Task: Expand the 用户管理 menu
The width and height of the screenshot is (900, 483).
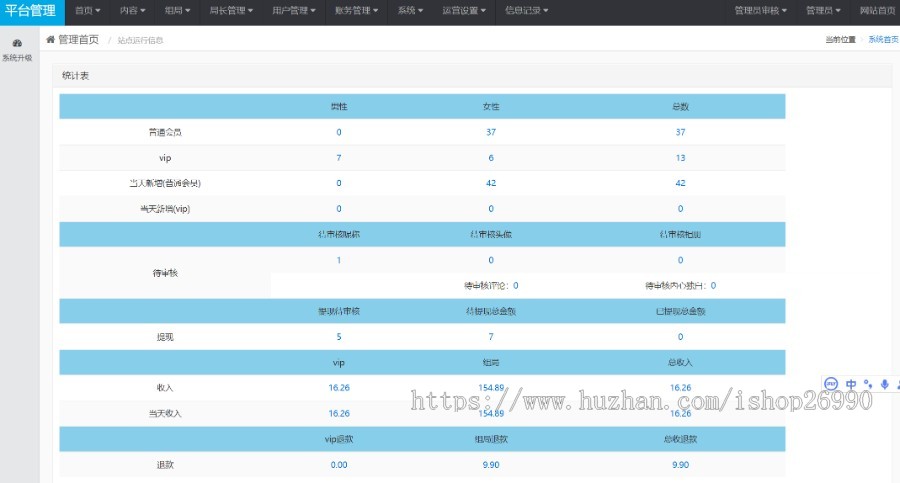Action: click(x=294, y=10)
